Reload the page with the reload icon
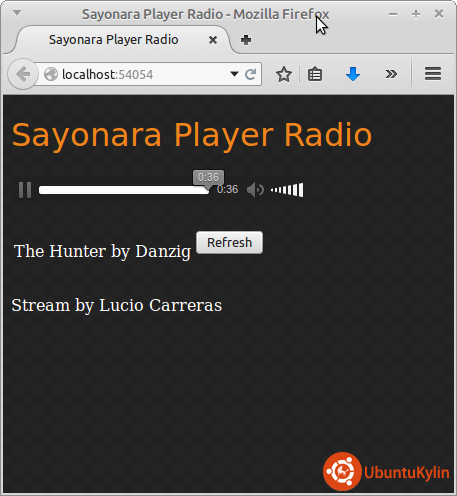This screenshot has height=496, width=457. click(x=251, y=74)
